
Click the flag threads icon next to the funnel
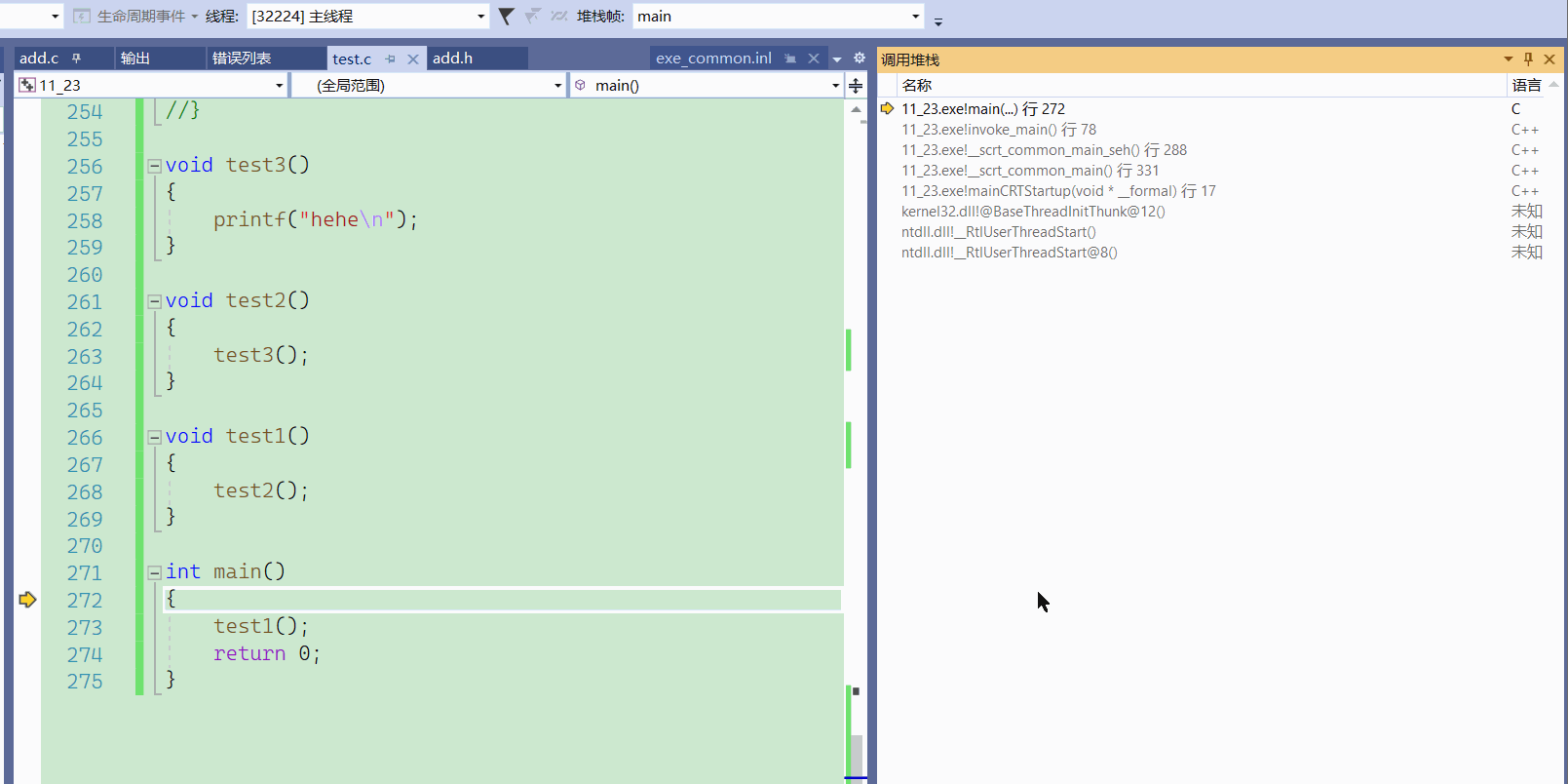pos(532,17)
